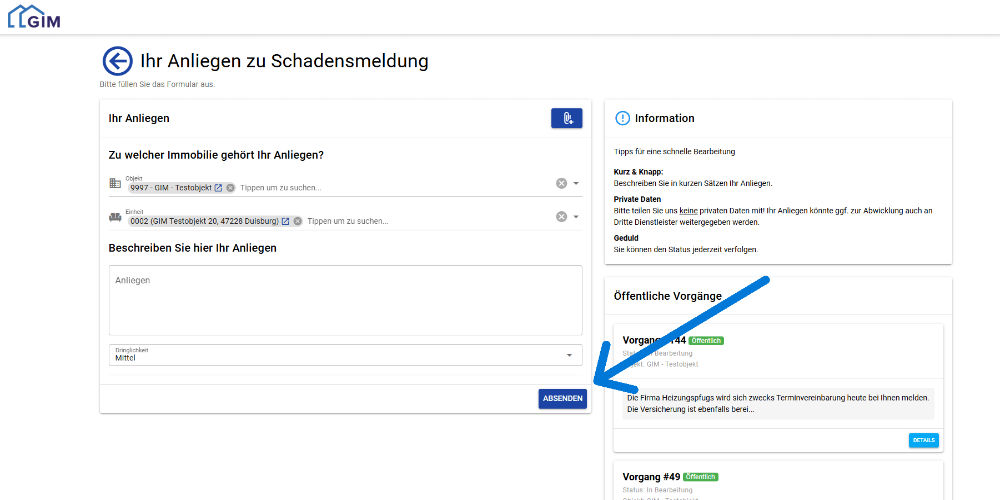Viewport: 1000px width, 500px height.
Task: Open Details of the first Vorgang card
Action: point(923,440)
